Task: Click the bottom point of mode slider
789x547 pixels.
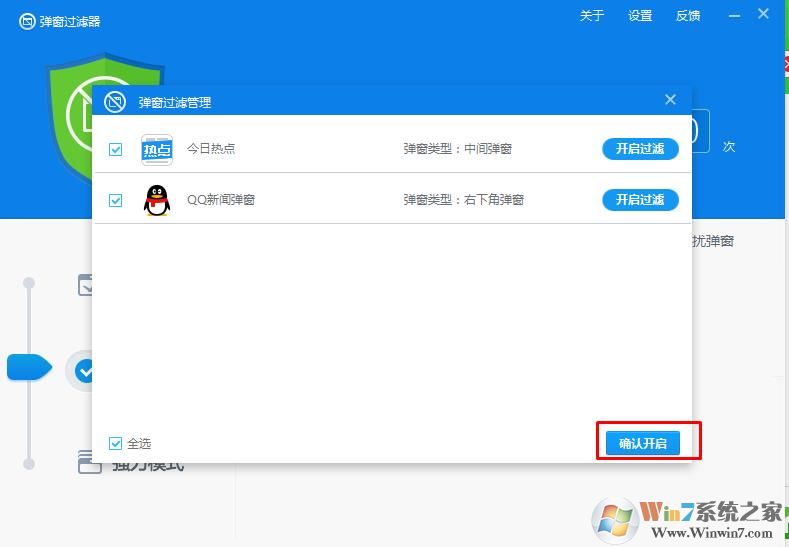Action: point(29,463)
